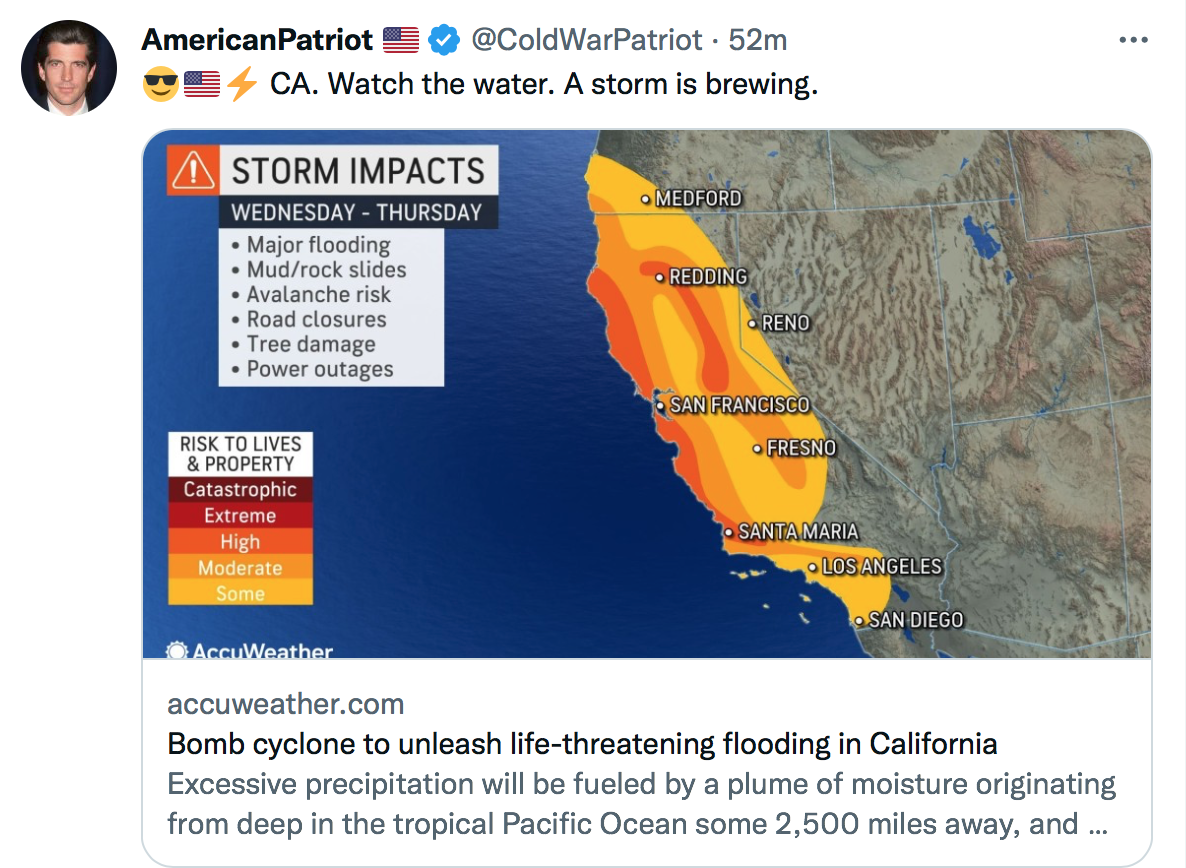Click the San Francisco map marker

(660, 406)
